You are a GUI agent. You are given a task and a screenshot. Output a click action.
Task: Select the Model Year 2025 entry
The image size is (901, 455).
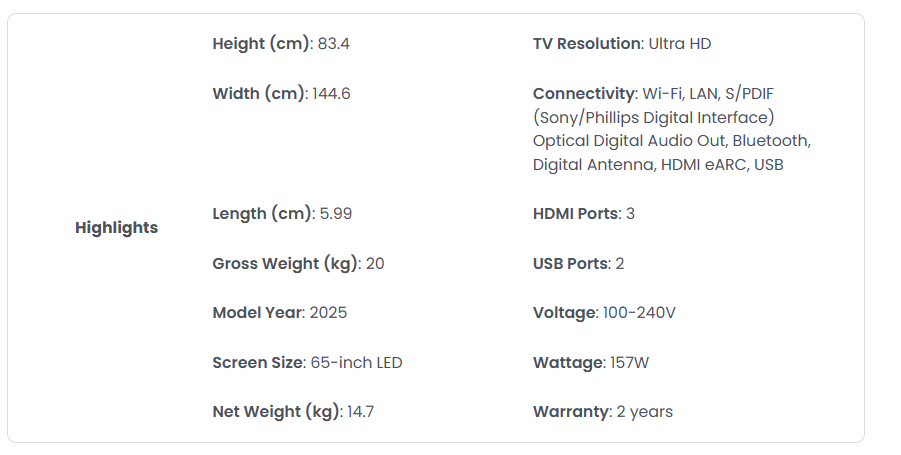[280, 313]
